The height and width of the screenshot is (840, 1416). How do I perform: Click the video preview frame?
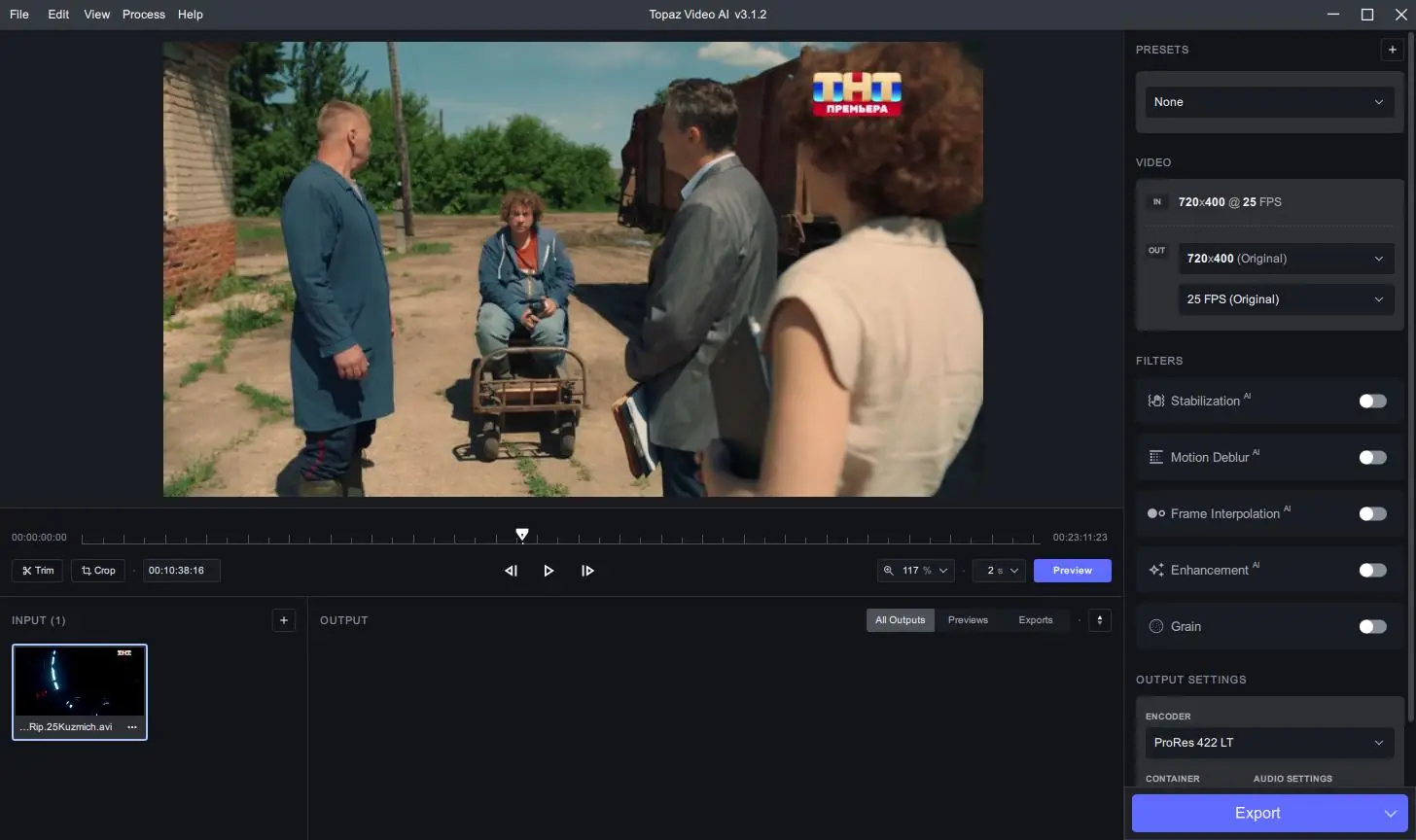click(573, 269)
